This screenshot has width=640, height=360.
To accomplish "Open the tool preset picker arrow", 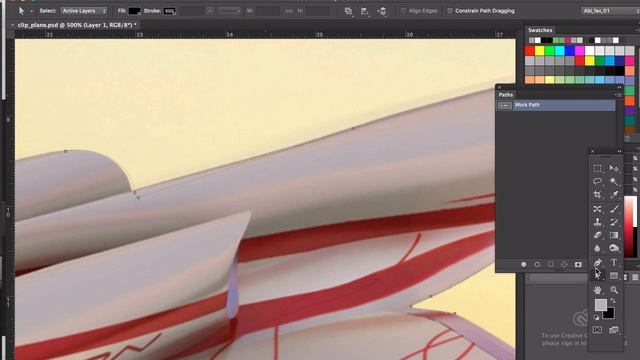I will coord(31,11).
